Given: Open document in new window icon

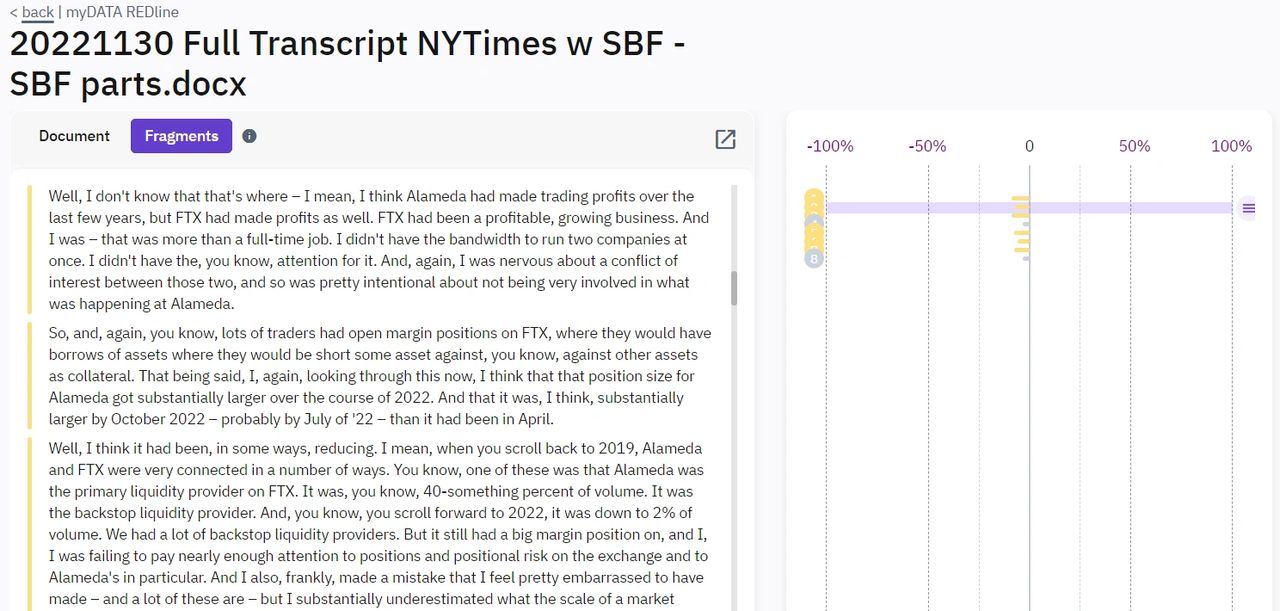Looking at the screenshot, I should coord(726,140).
